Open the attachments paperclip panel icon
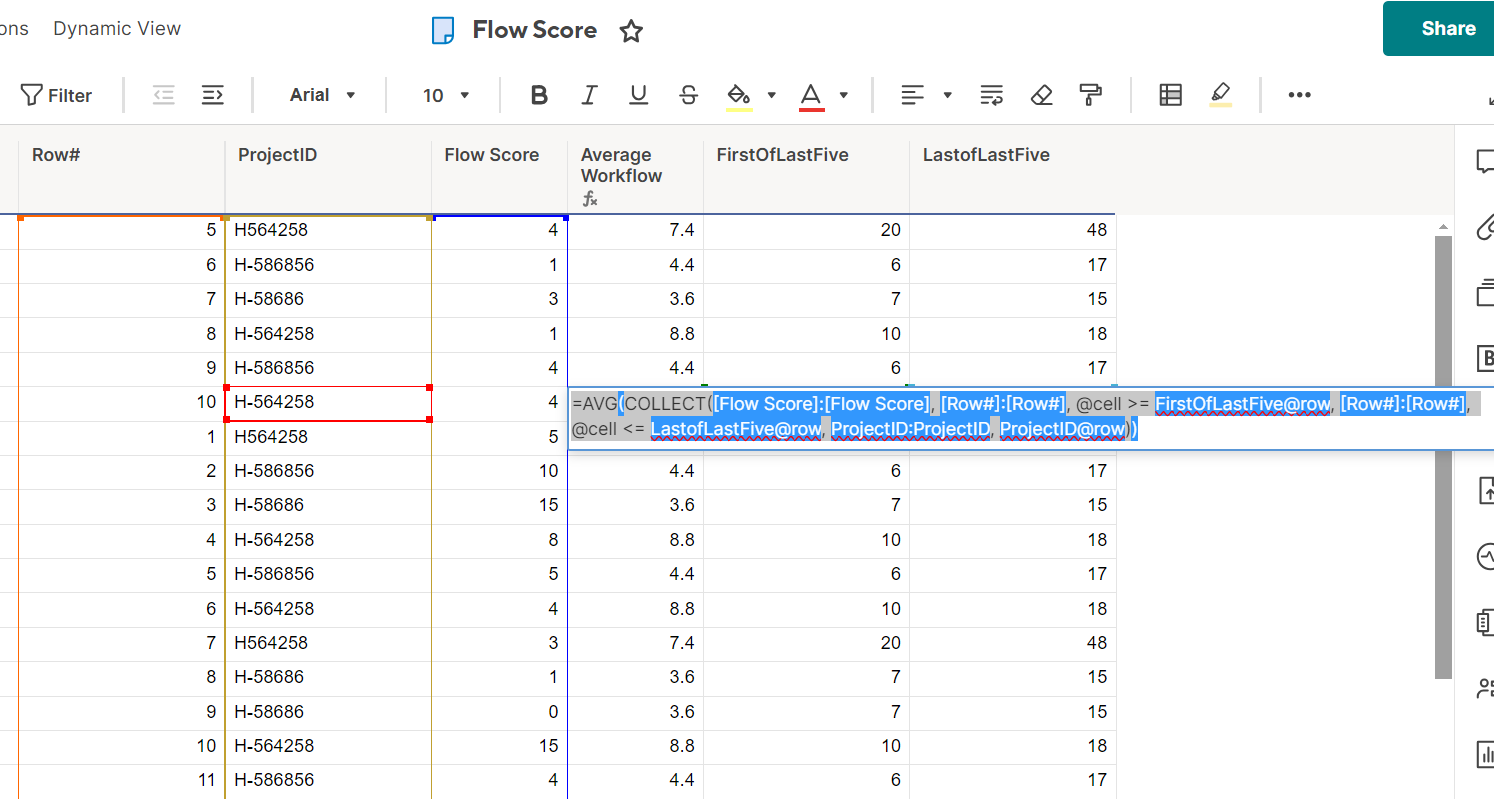1494x799 pixels. coord(1484,227)
